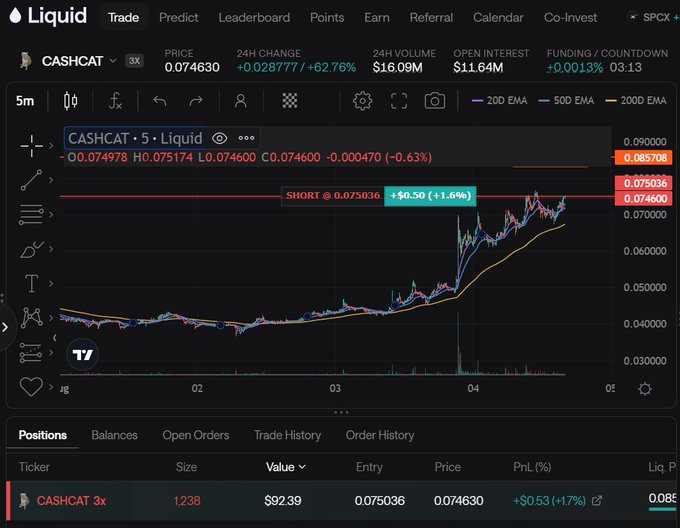Toggle fullscreen chart mode
680x528 pixels.
(399, 101)
